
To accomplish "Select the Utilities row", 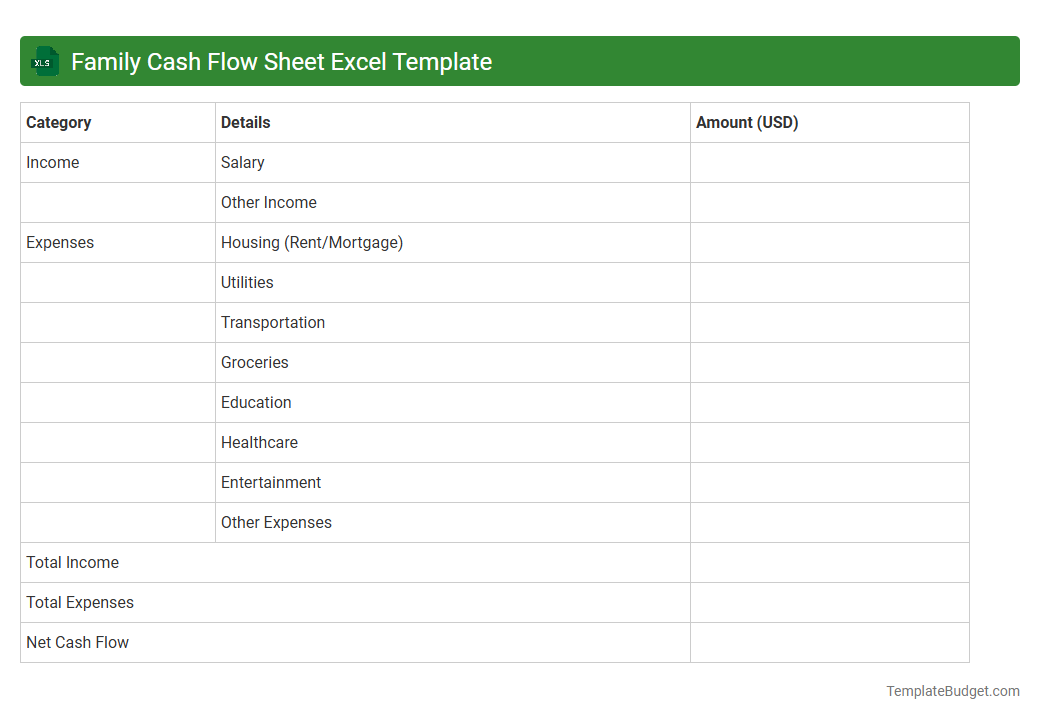I will (x=247, y=282).
